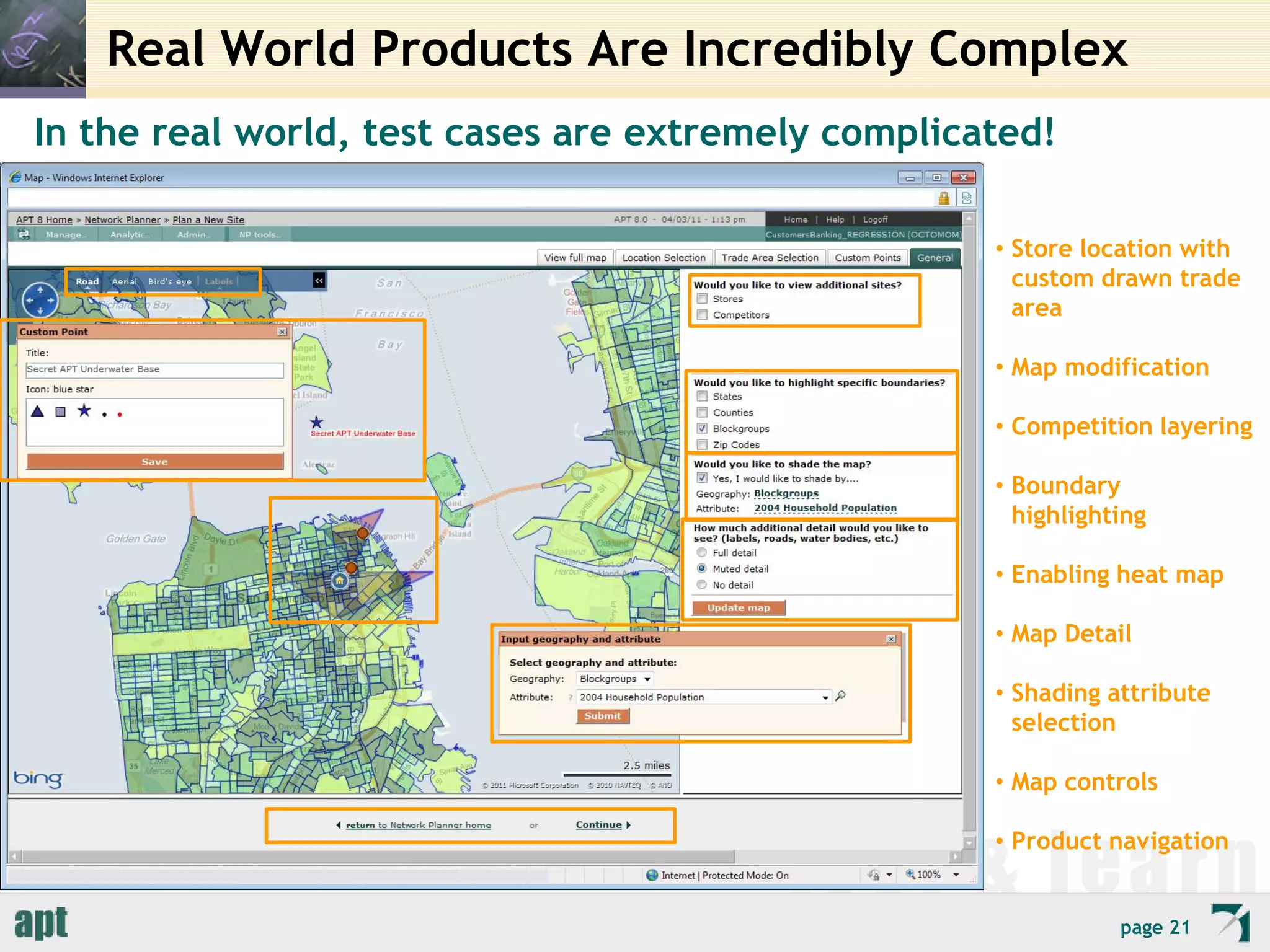Click the magnifier icon beside the Attribute dropdown
Screen dimensions: 1270x952
coord(840,696)
